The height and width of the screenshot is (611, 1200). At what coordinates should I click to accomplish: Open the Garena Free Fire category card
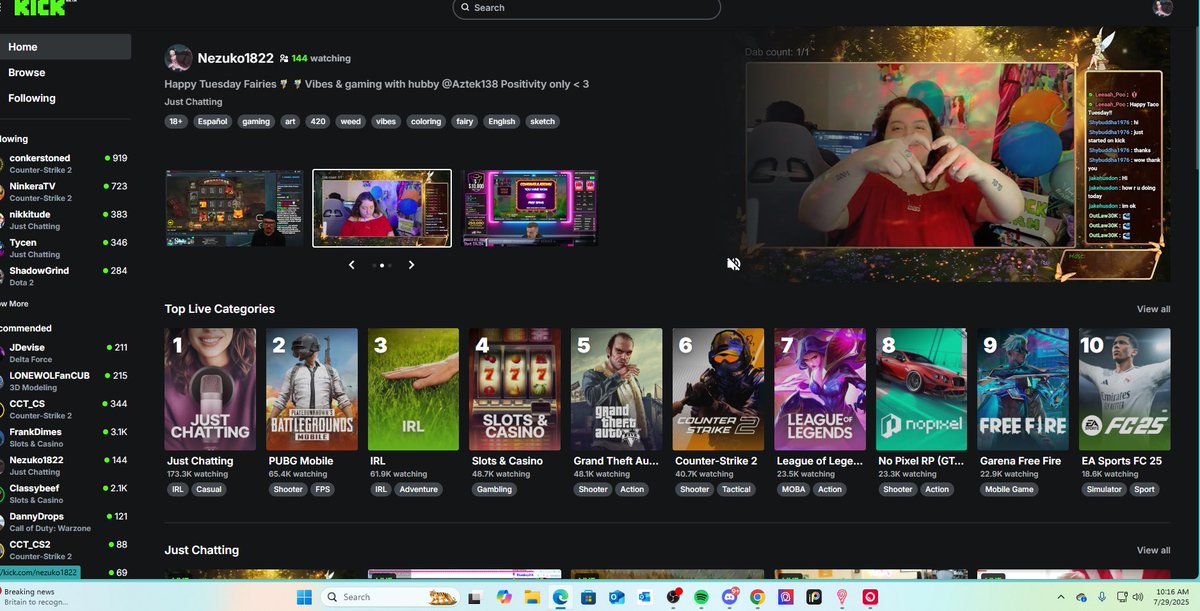(x=1023, y=389)
